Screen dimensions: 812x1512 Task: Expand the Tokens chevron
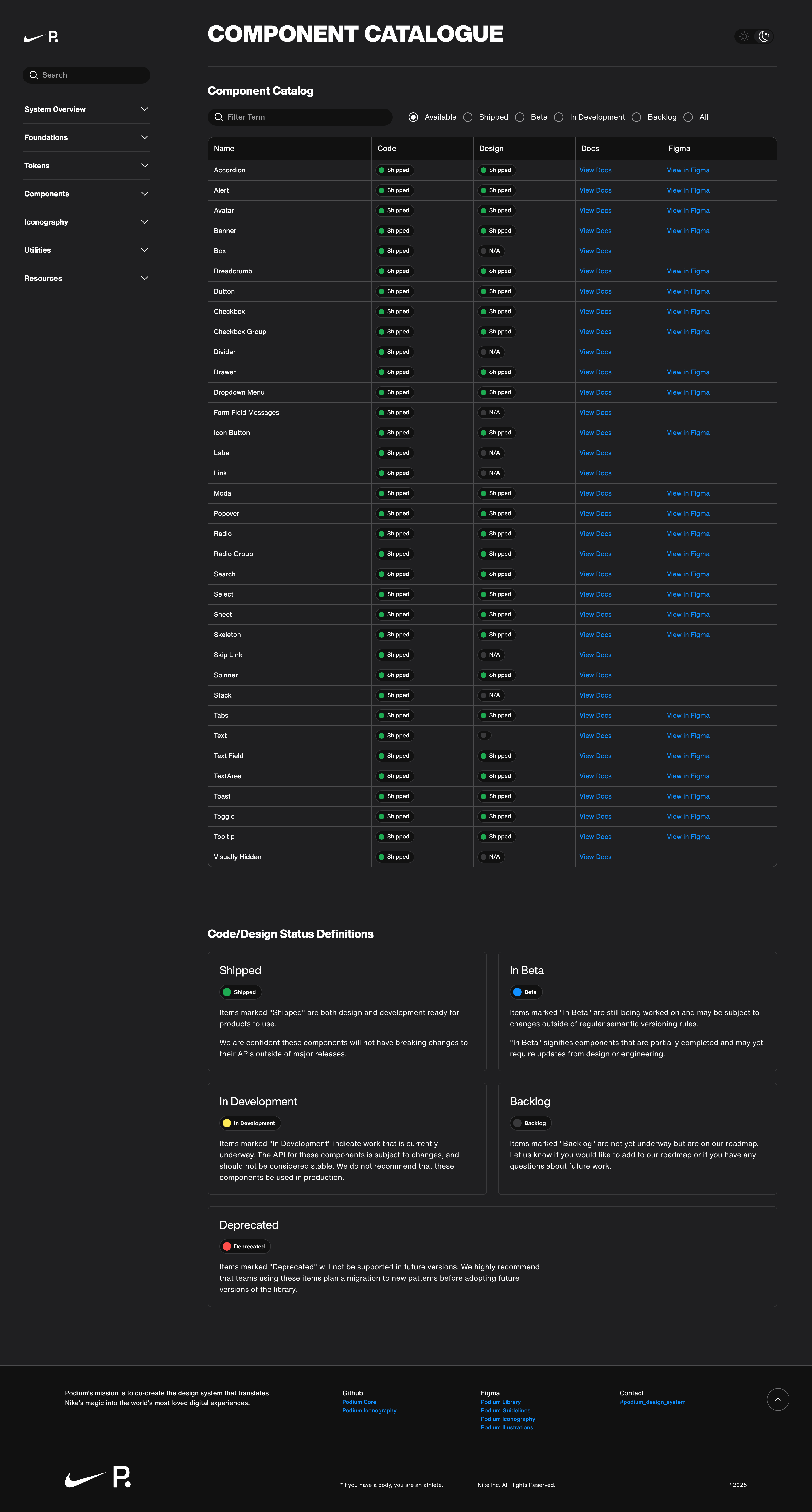coord(144,166)
